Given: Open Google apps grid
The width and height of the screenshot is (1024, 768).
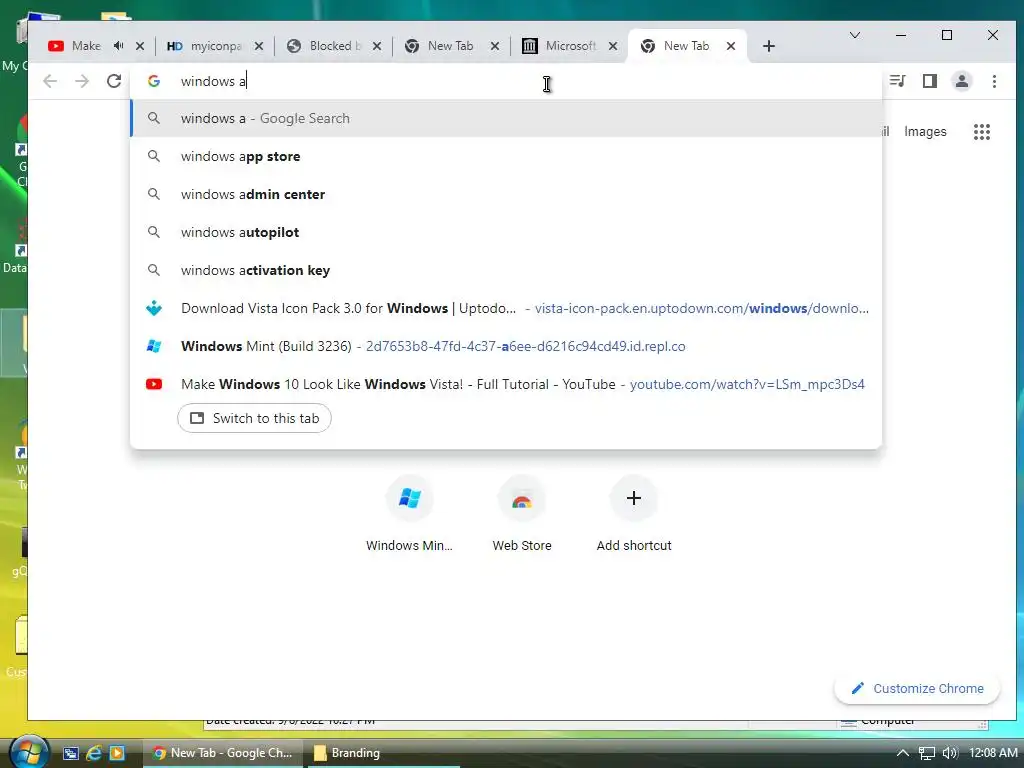Looking at the screenshot, I should [982, 132].
